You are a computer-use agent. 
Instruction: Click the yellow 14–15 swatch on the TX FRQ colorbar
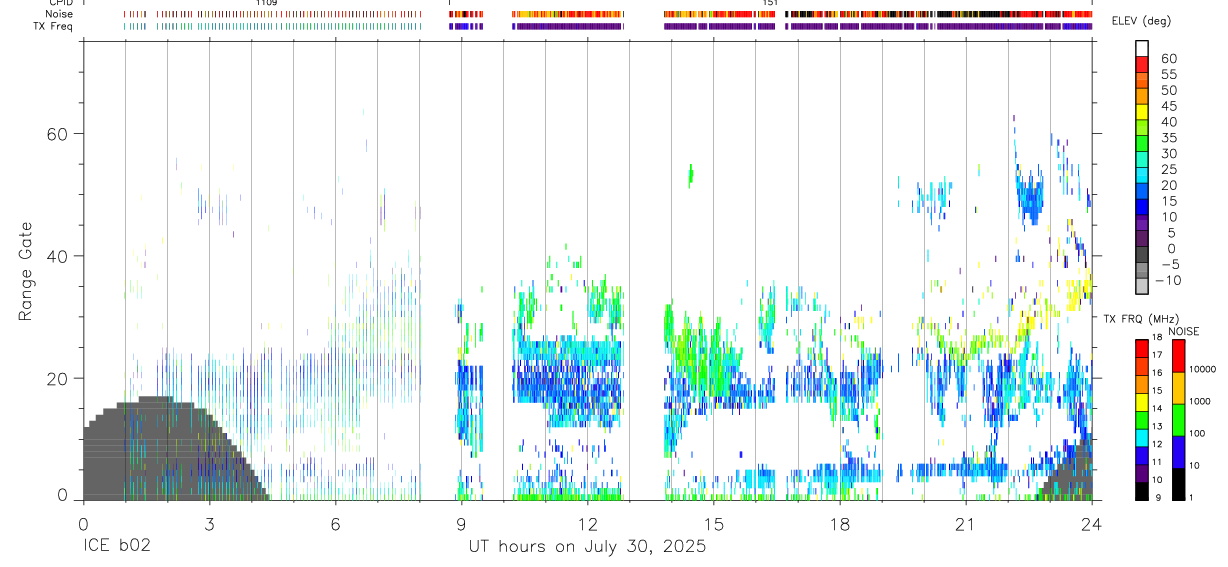[1142, 402]
